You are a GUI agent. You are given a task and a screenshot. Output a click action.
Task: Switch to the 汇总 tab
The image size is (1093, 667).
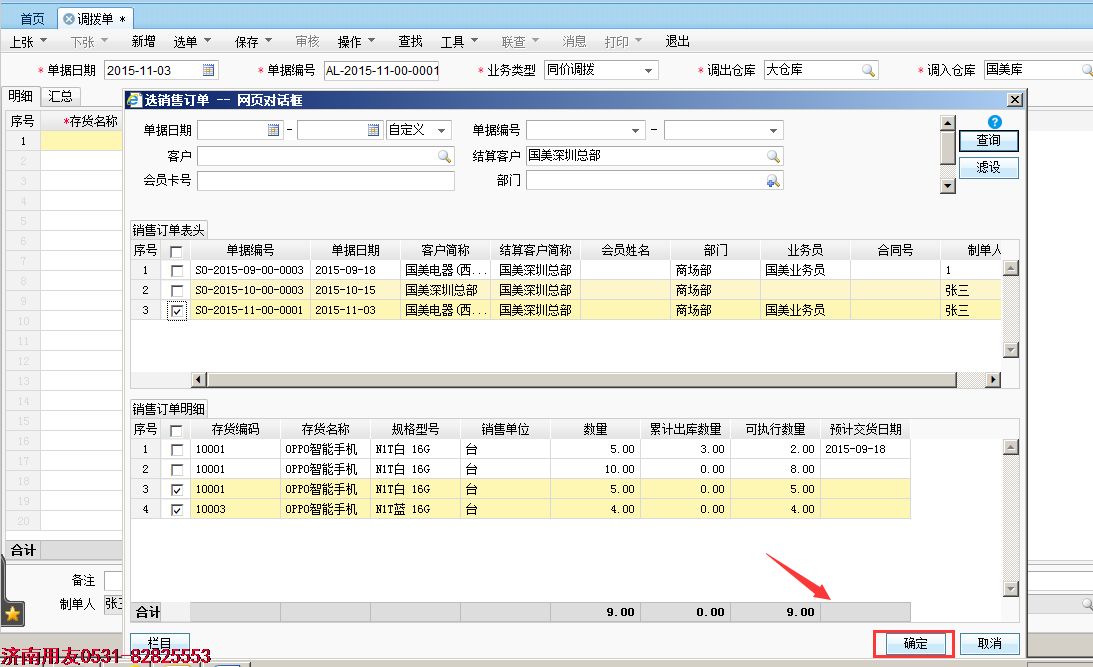[60, 96]
